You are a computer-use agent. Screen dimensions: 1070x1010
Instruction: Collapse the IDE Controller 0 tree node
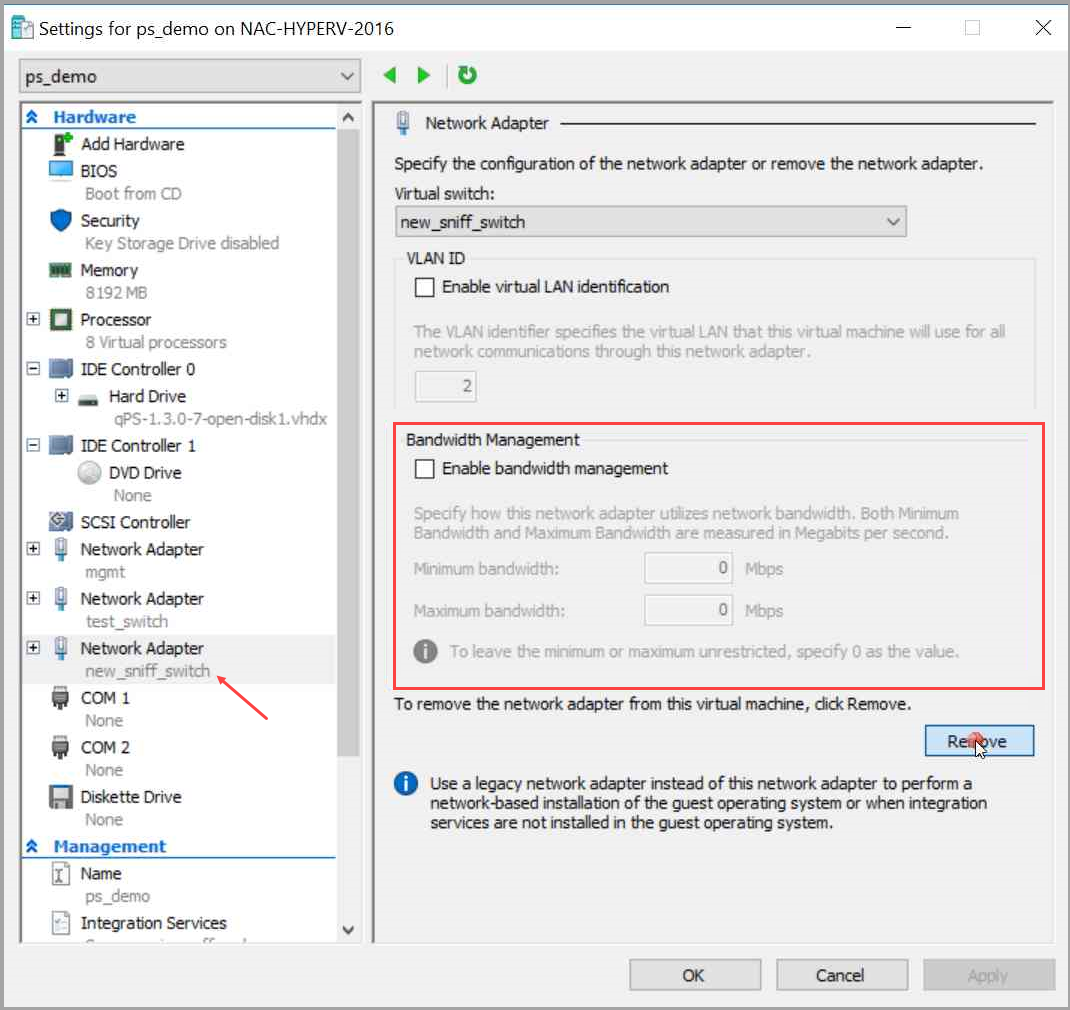32,369
